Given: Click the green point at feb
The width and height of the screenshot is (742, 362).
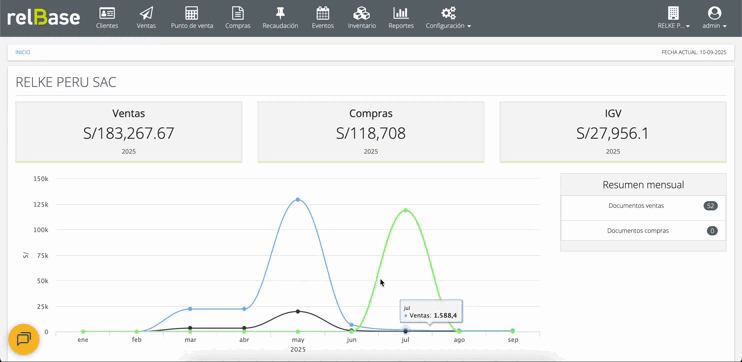Looking at the screenshot, I should (x=136, y=332).
